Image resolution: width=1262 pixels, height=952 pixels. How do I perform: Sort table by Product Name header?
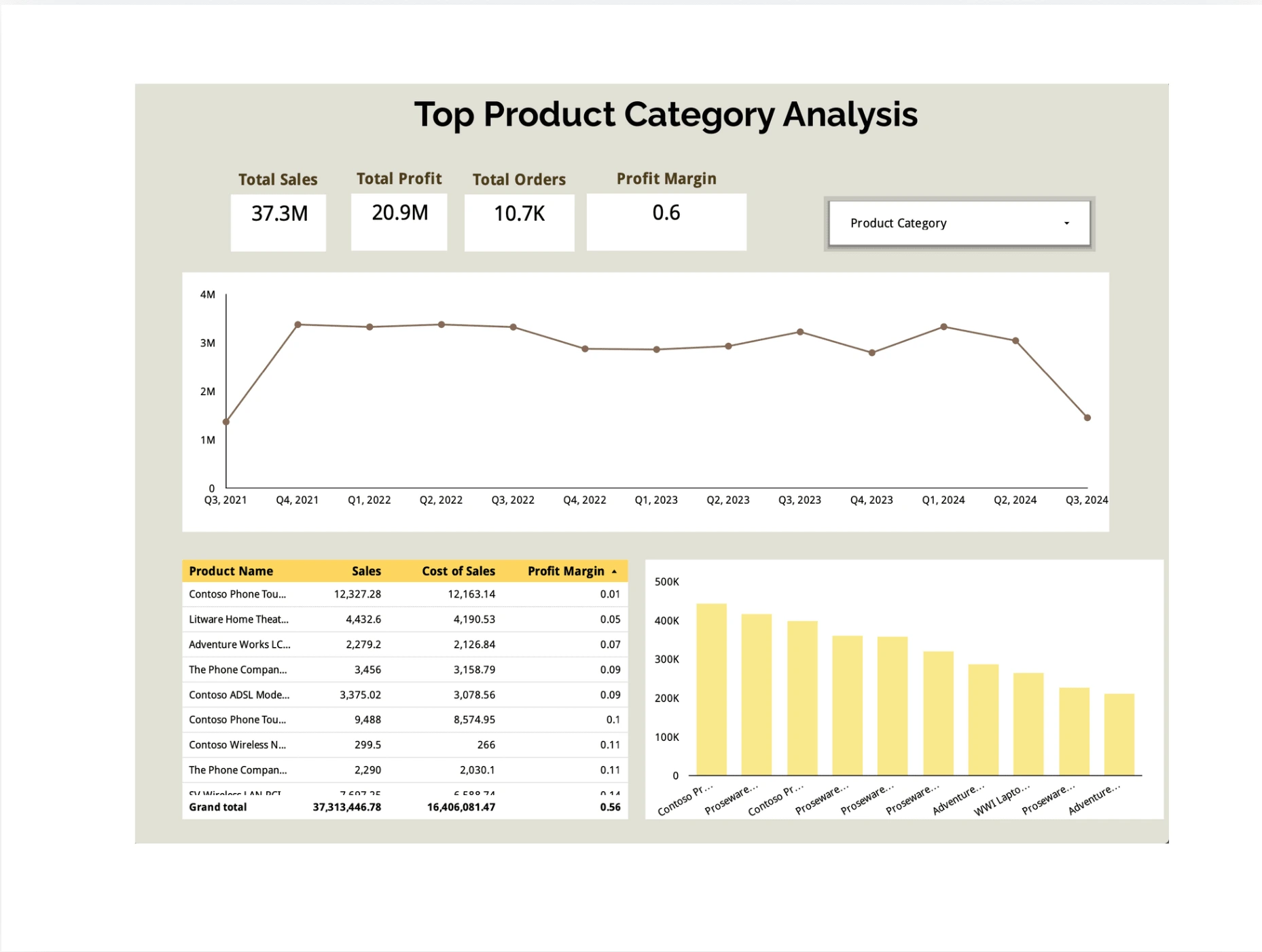(231, 571)
